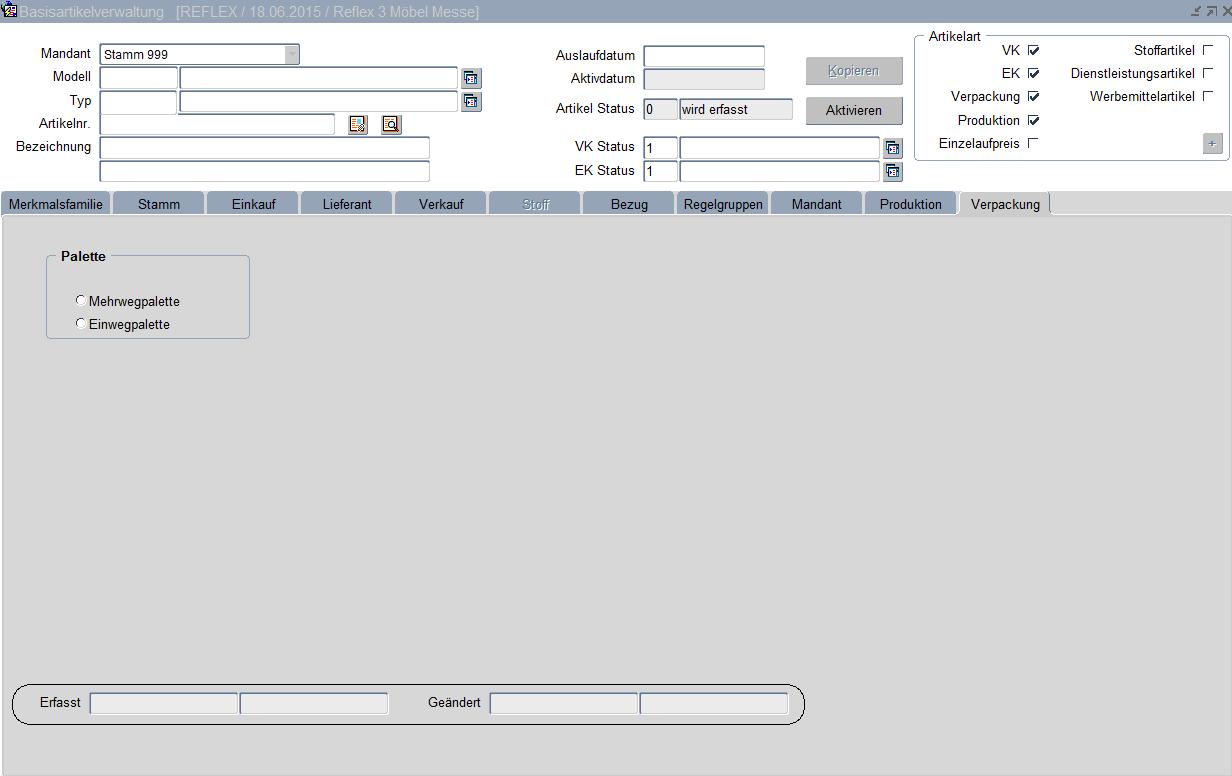
Task: Enable the Stoffartikel checkbox
Action: (1208, 50)
